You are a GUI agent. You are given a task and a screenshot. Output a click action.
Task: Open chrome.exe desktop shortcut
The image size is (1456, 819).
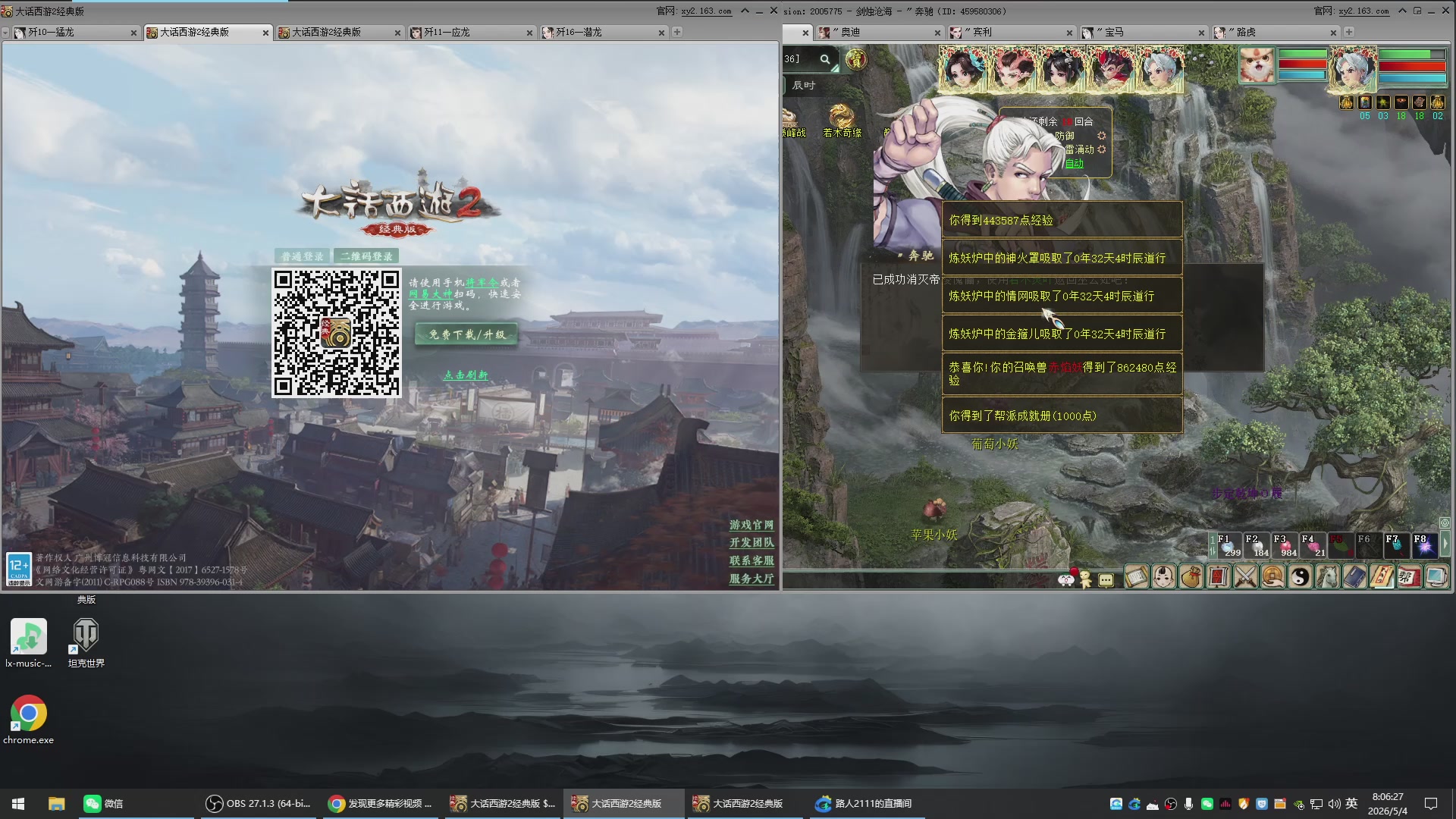click(29, 720)
